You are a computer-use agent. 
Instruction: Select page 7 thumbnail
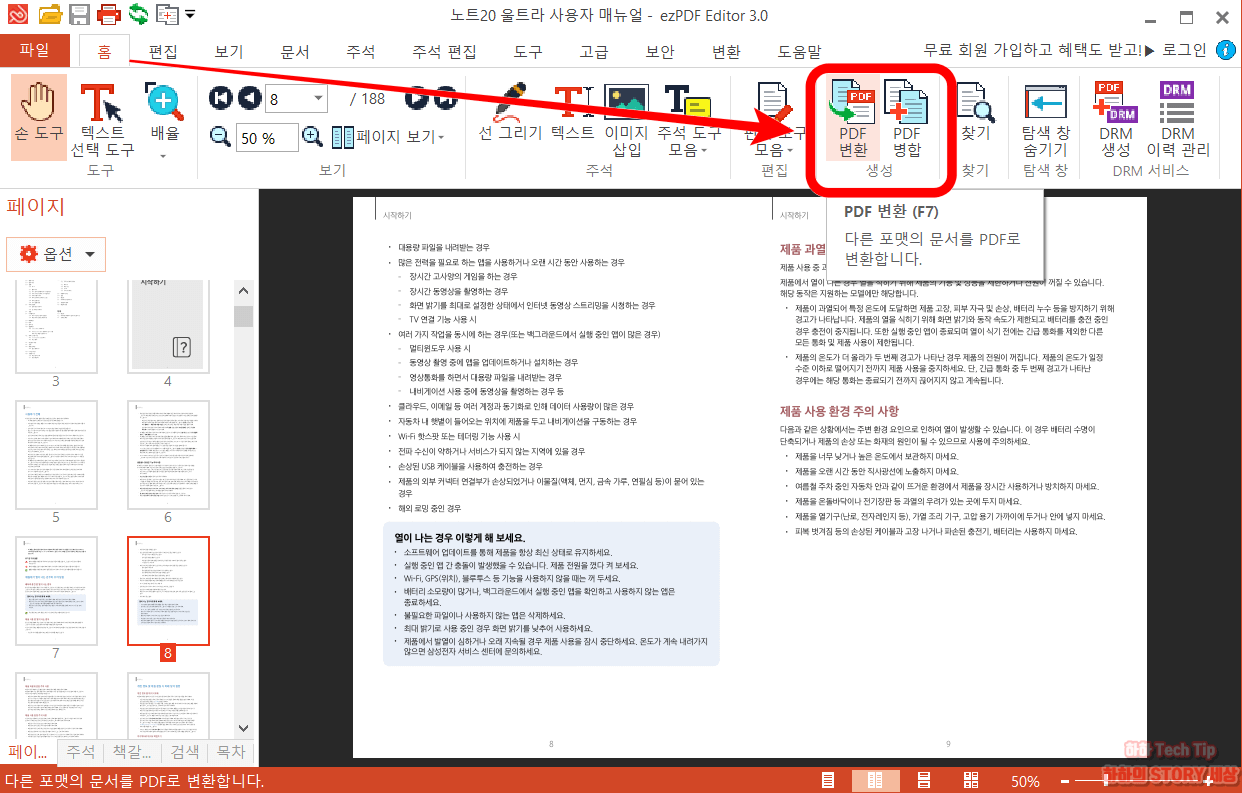[x=56, y=589]
